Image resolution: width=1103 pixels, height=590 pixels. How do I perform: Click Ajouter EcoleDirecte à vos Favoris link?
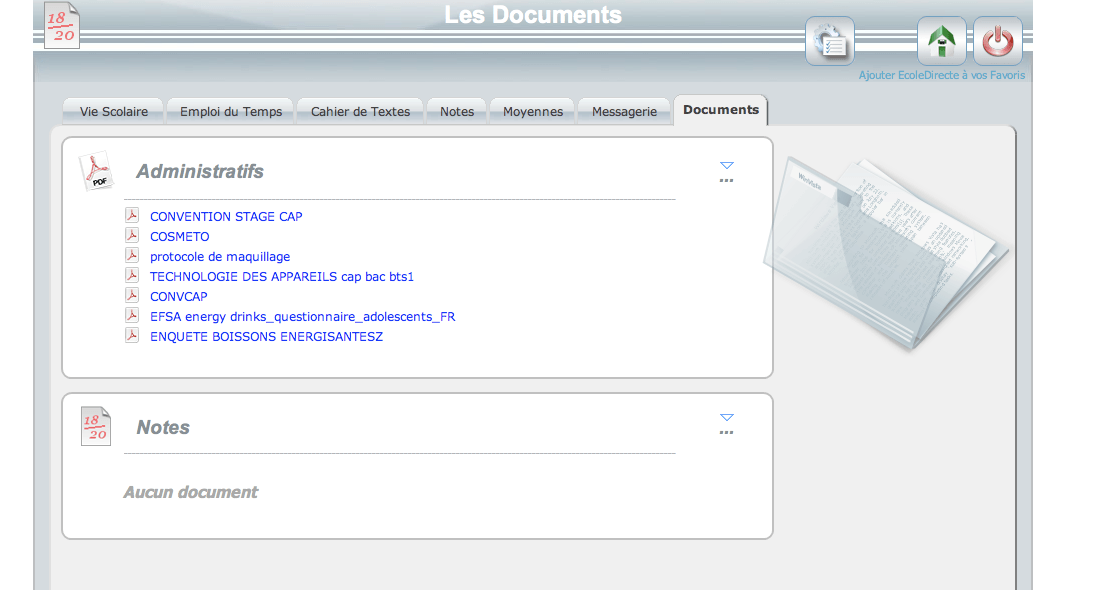point(941,75)
